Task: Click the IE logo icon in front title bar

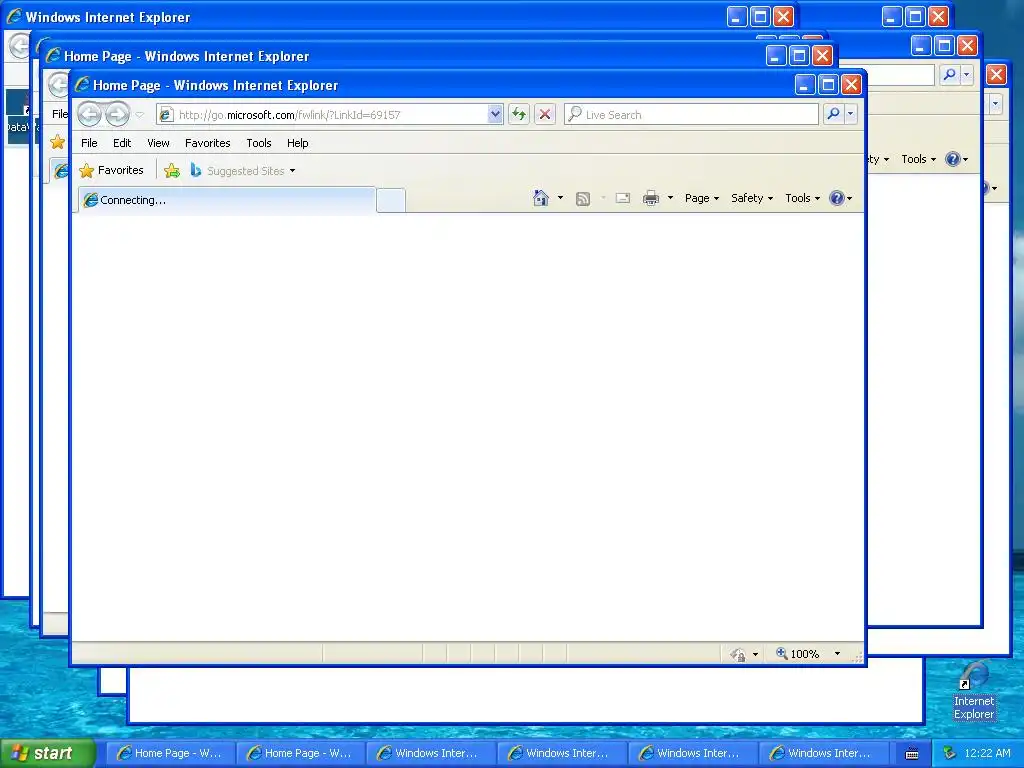Action: (x=82, y=84)
